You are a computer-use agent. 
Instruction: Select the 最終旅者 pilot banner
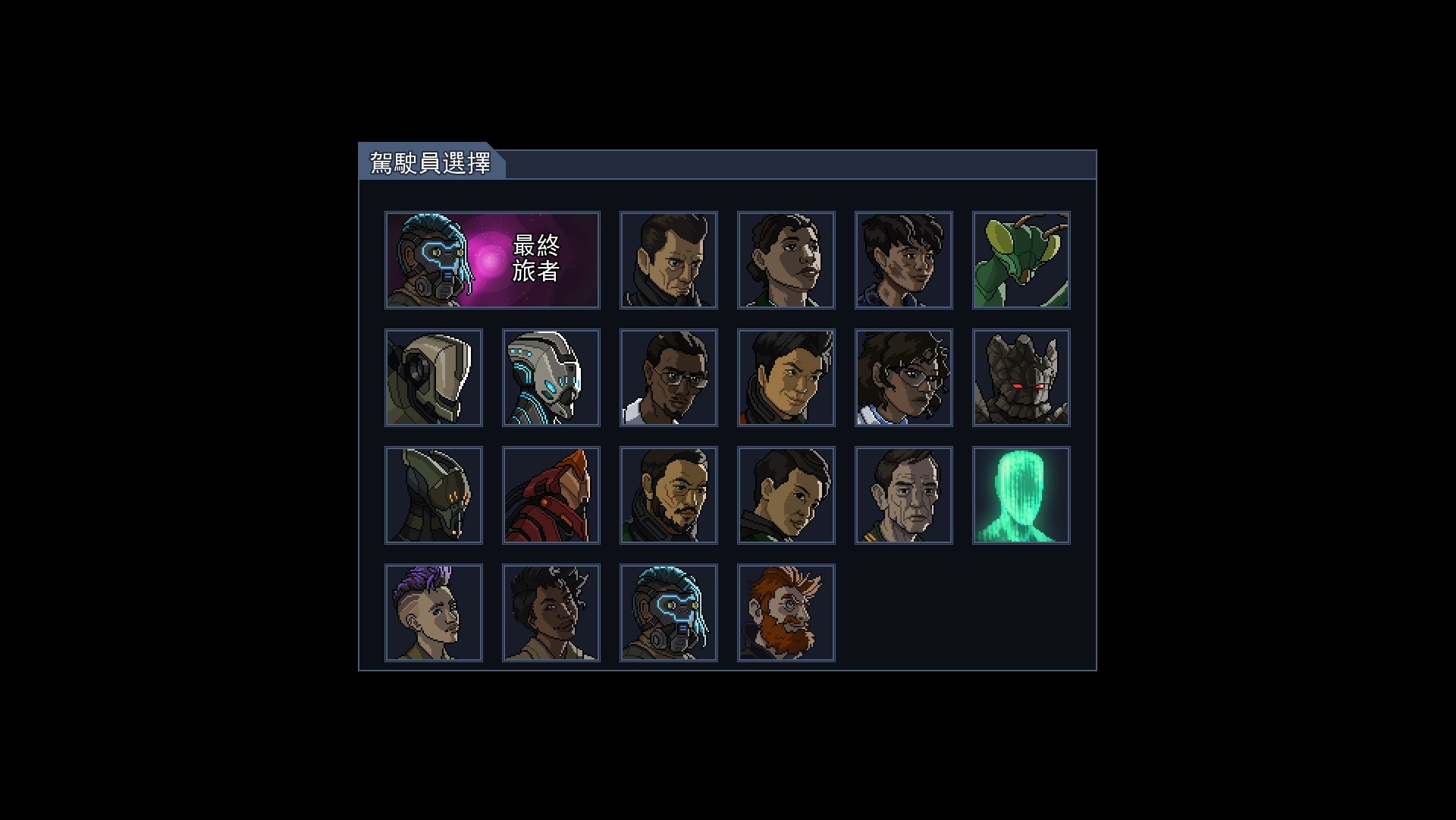(x=492, y=260)
